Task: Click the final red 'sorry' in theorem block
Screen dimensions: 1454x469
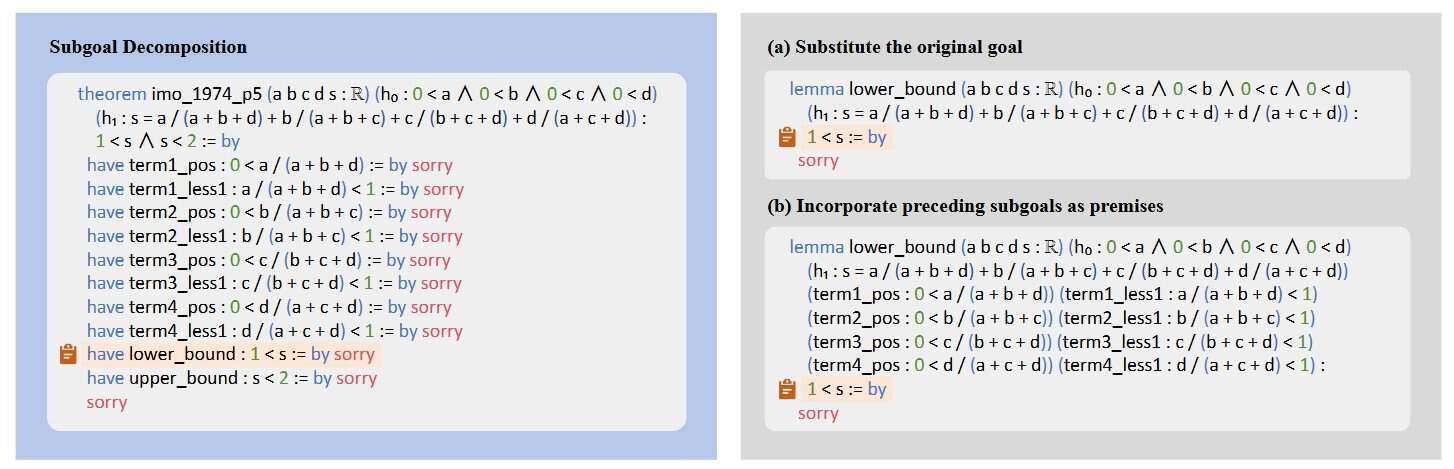Action: 107,402
